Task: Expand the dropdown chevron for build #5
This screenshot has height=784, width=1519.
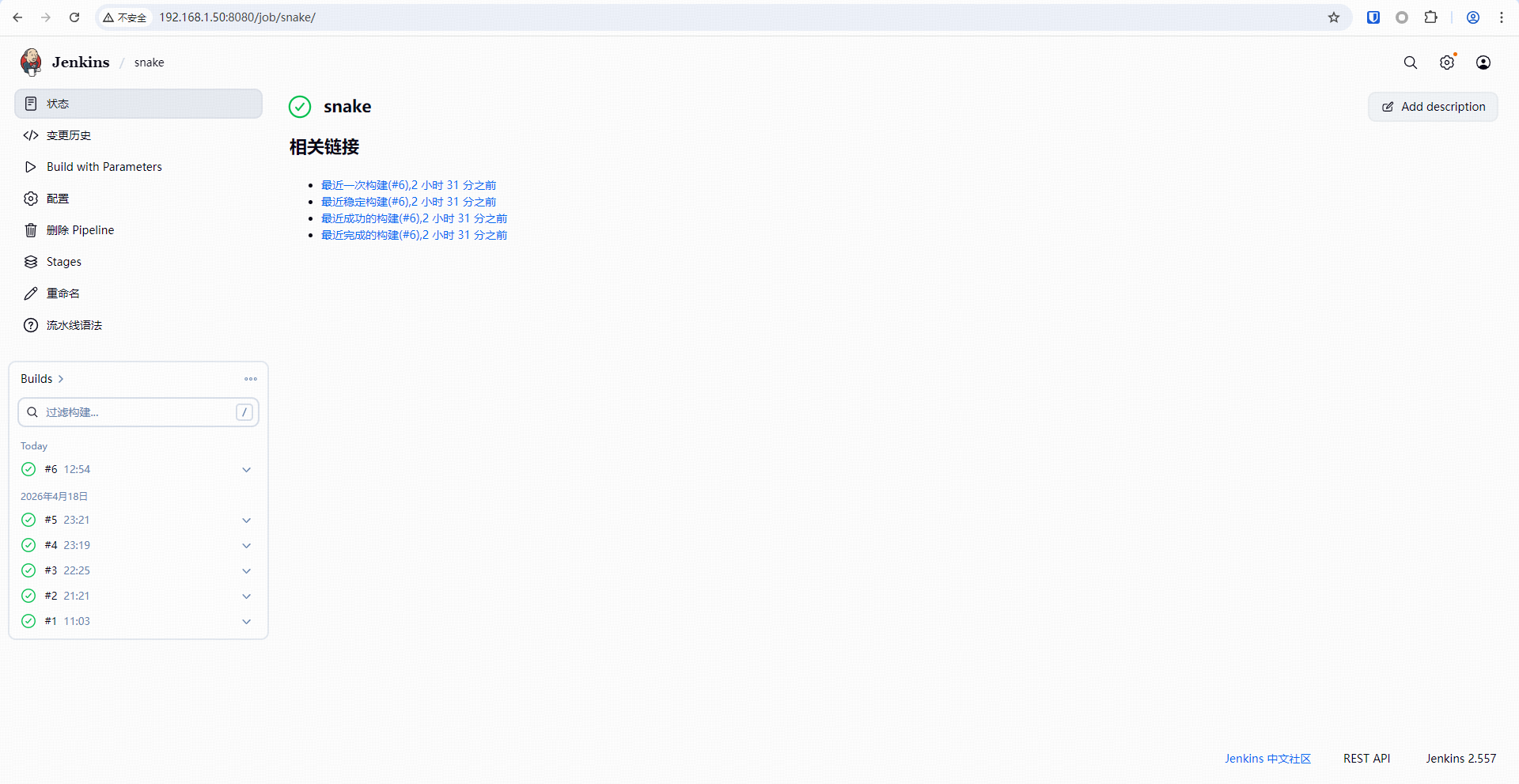Action: [247, 521]
